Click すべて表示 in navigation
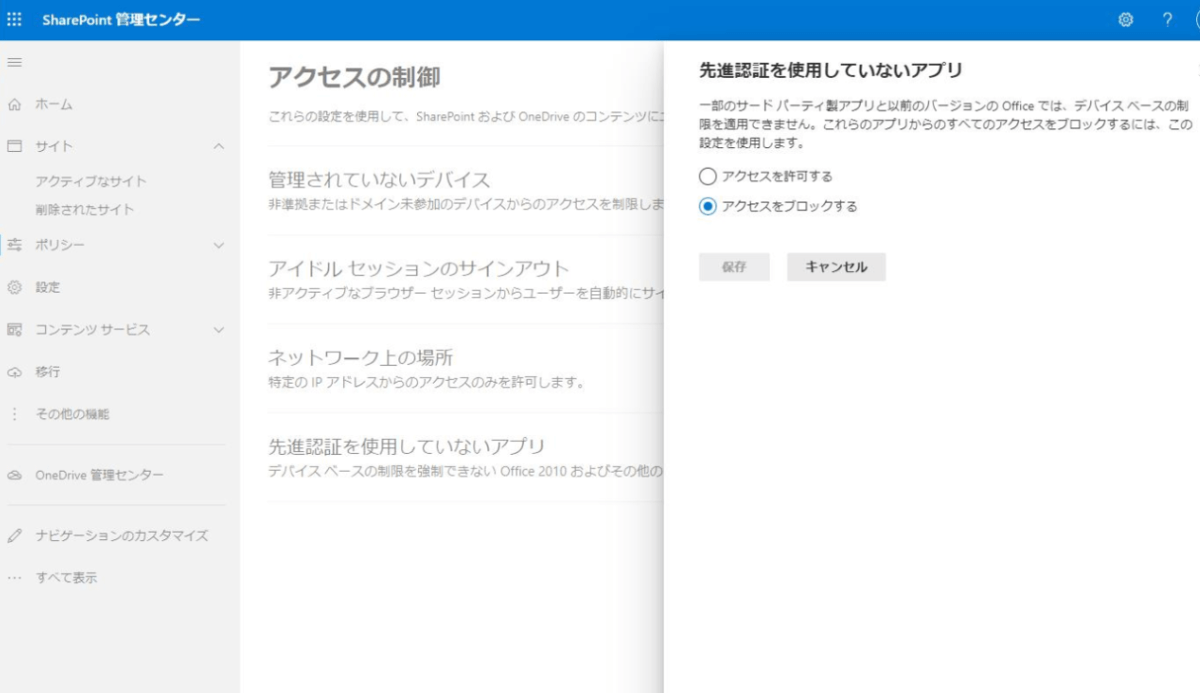This screenshot has width=1200, height=693. click(66, 578)
